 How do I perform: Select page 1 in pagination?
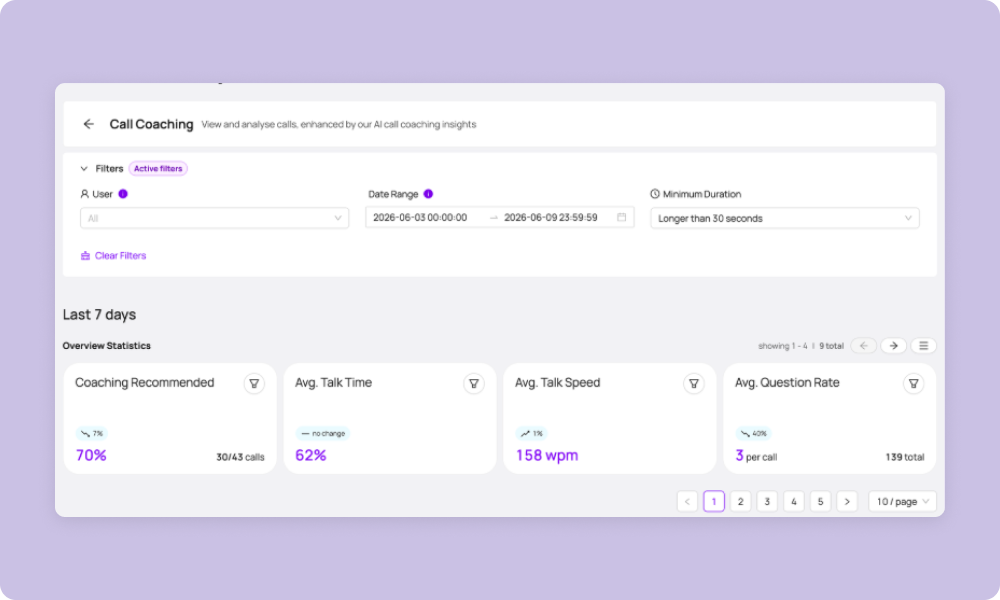[714, 502]
